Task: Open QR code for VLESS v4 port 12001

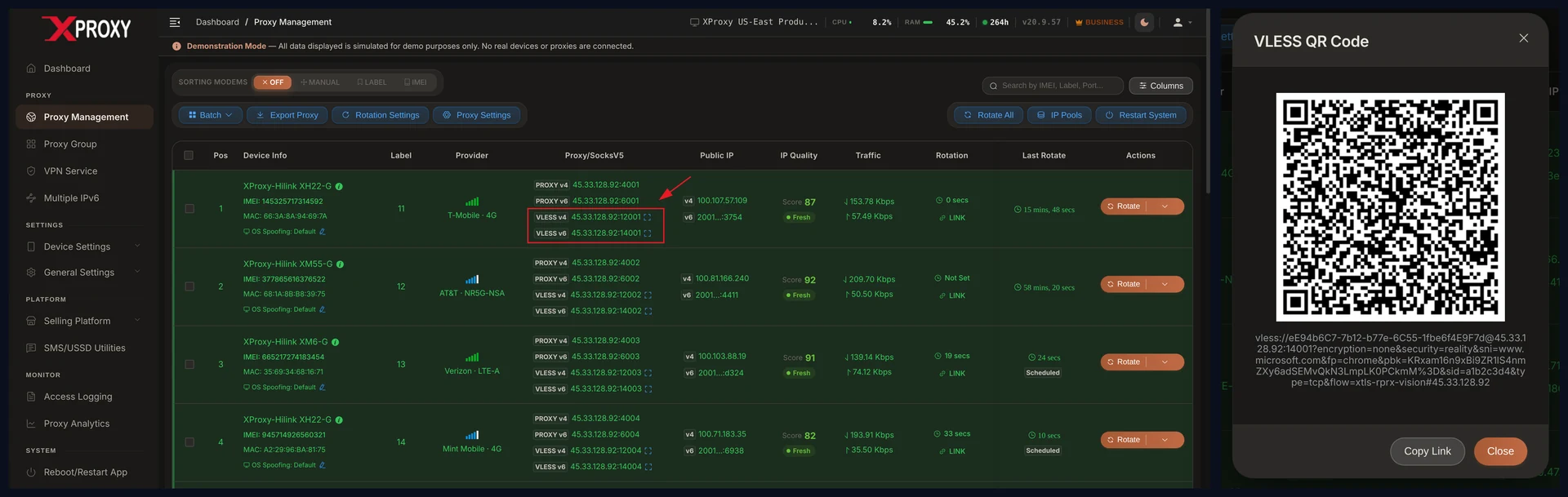Action: tap(648, 217)
